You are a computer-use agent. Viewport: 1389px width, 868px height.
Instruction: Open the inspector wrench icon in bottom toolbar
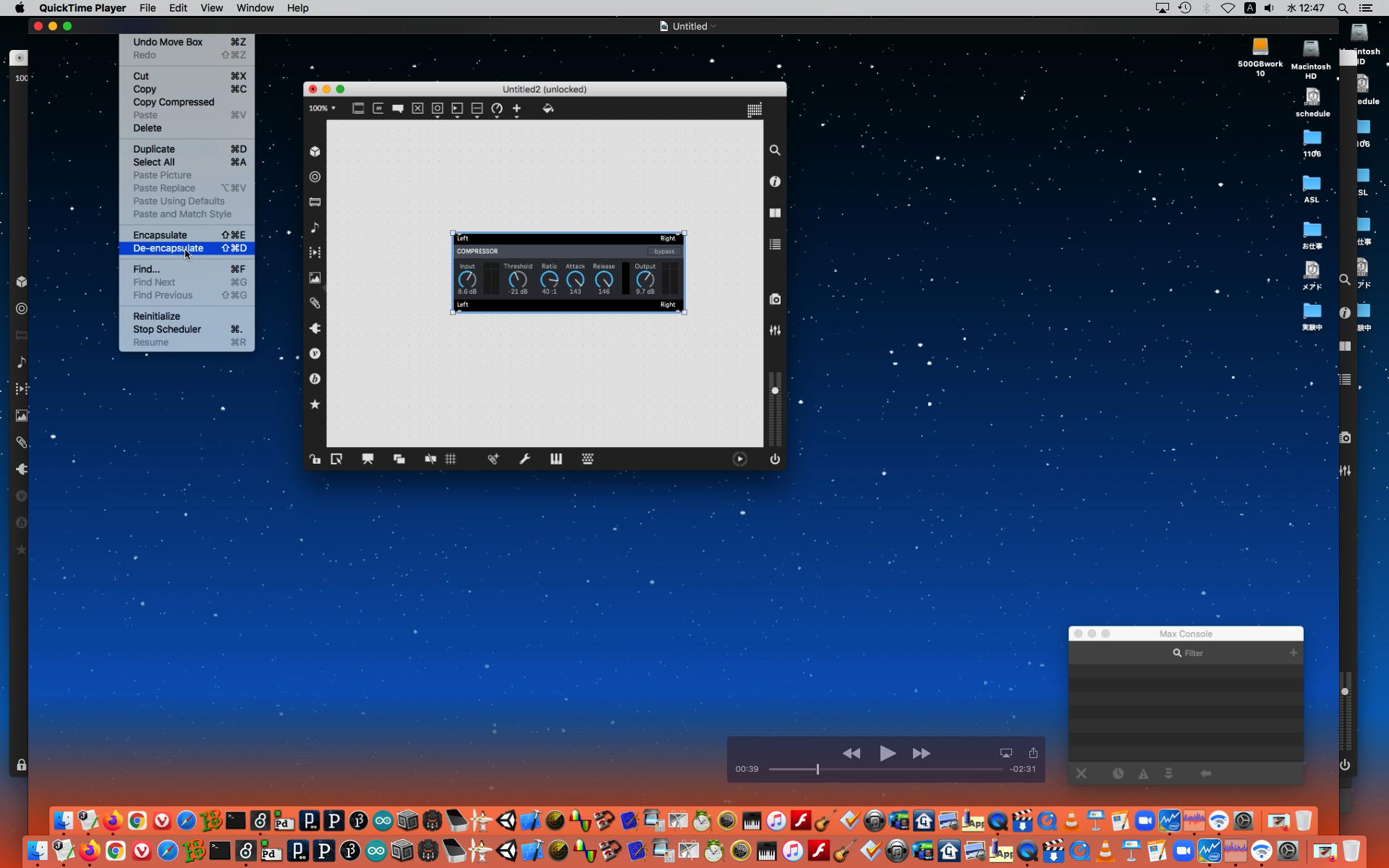[x=524, y=459]
